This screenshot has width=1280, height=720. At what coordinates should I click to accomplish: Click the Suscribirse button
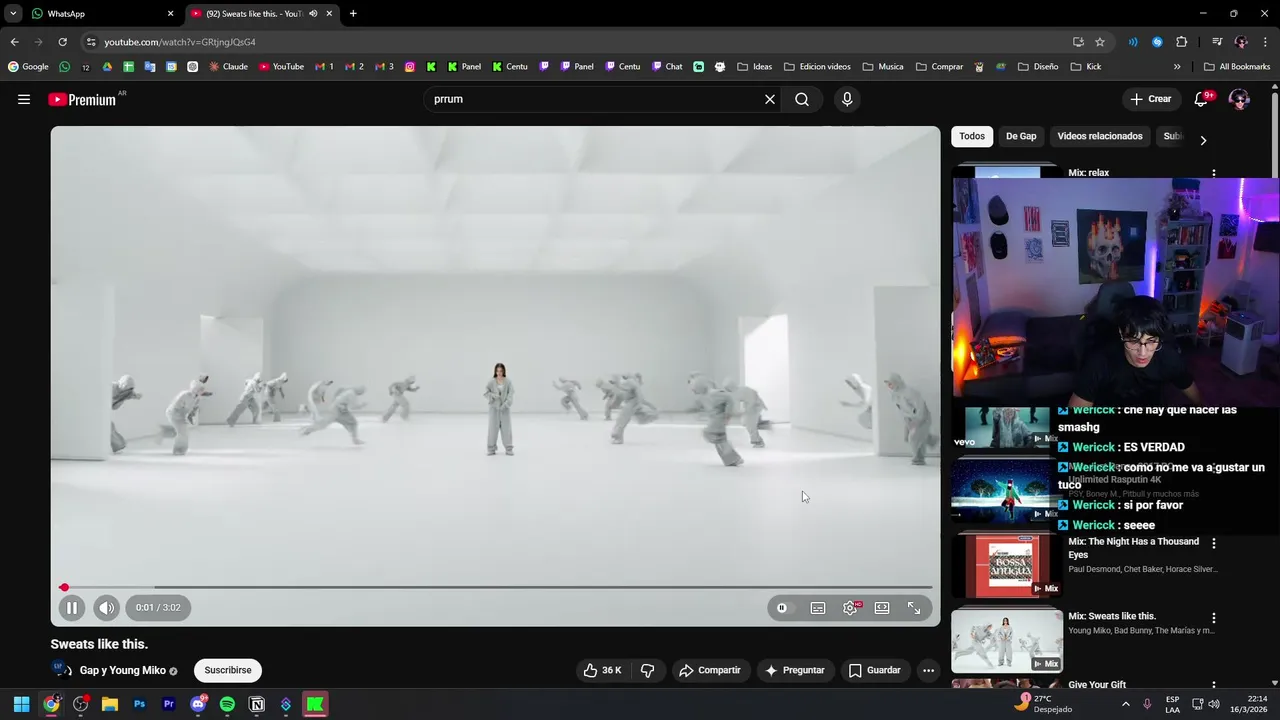pyautogui.click(x=228, y=670)
